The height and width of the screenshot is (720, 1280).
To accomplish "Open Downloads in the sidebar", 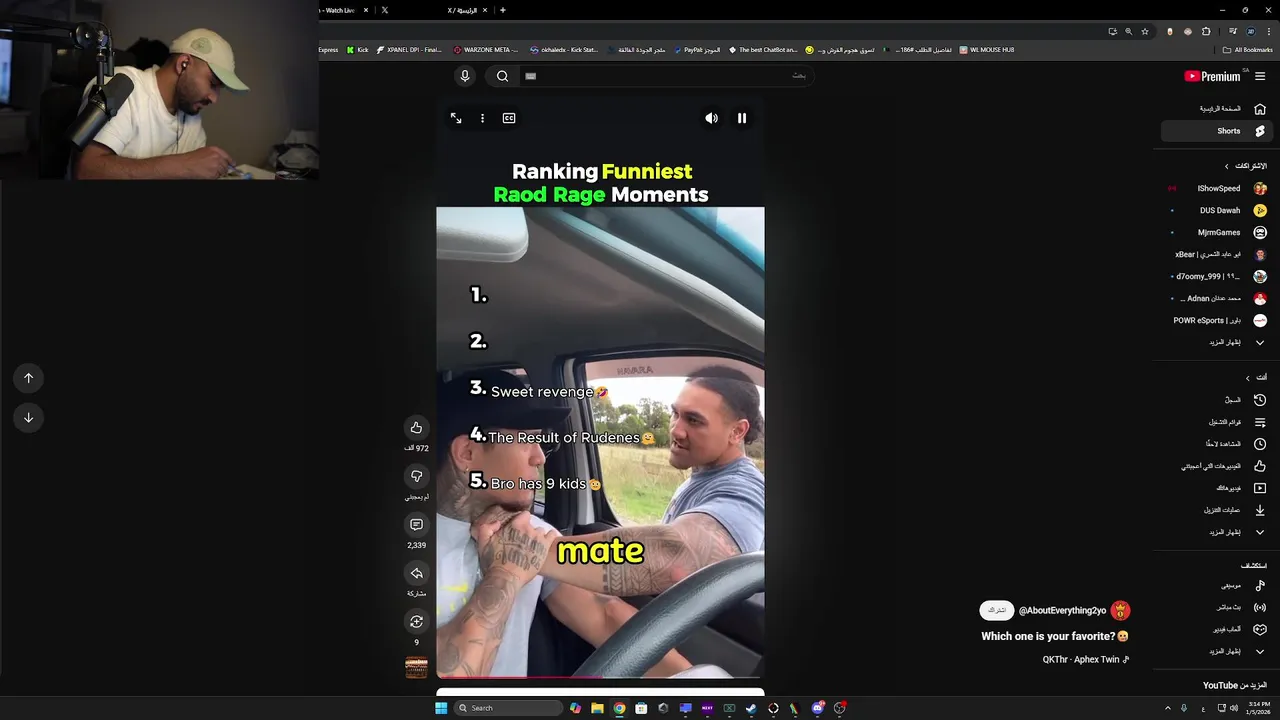I will [x=1216, y=510].
